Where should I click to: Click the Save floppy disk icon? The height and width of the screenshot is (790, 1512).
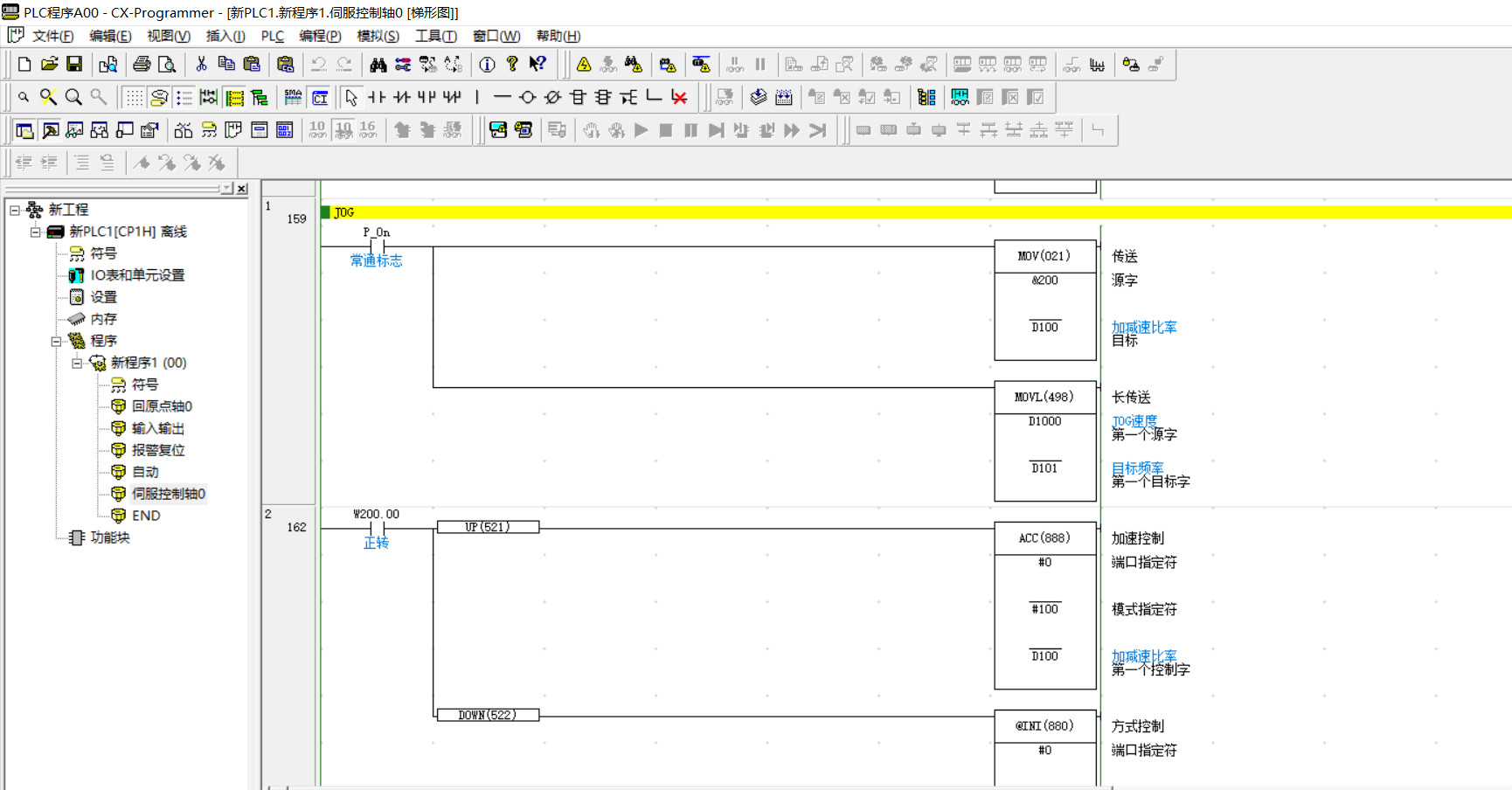point(74,64)
